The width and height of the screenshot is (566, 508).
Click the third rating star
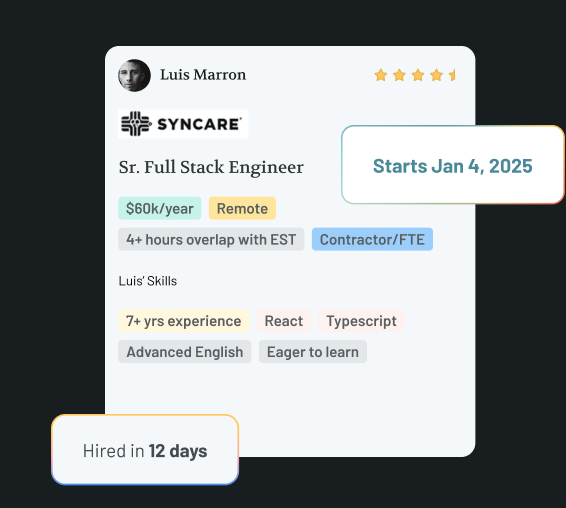(418, 75)
